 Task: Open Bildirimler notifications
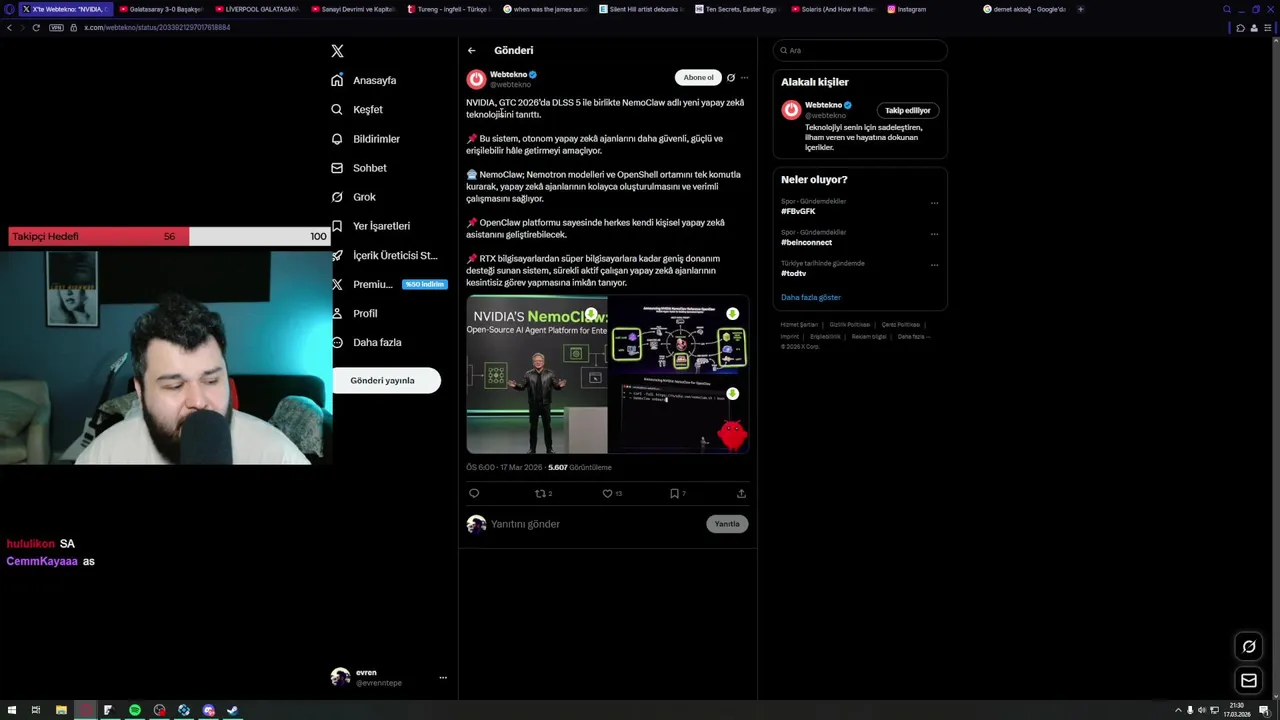click(365, 139)
